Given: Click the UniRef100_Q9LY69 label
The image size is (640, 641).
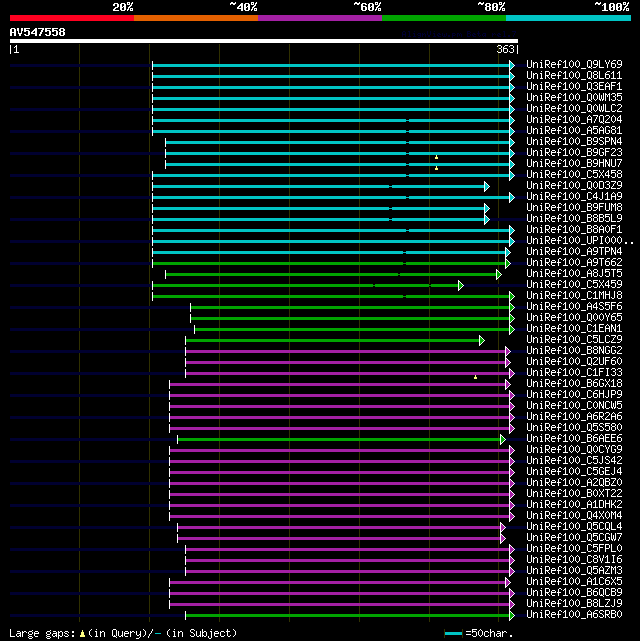Looking at the screenshot, I should click(574, 65).
